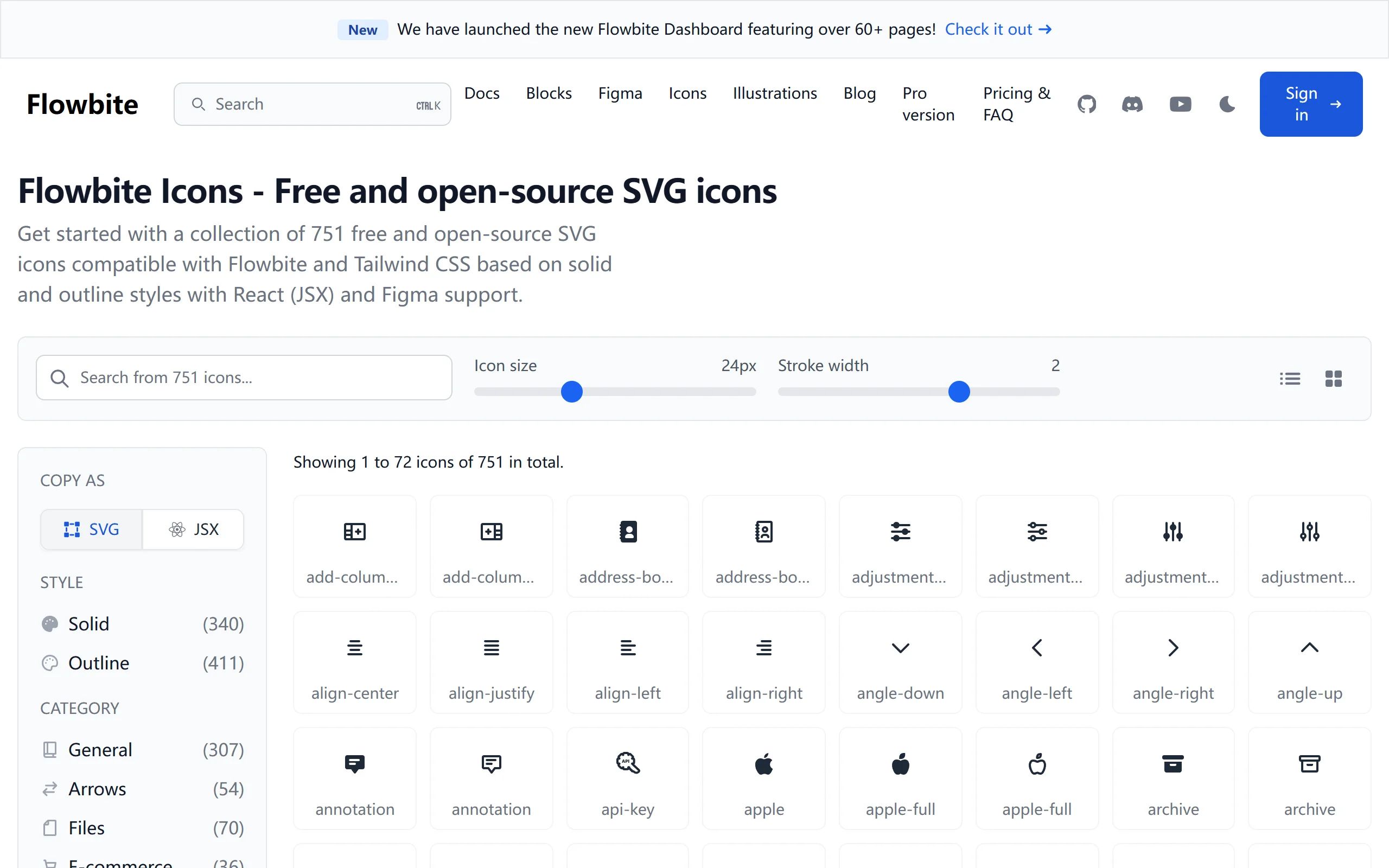The width and height of the screenshot is (1389, 868).
Task: Open the GitHub repository icon
Action: (1087, 104)
